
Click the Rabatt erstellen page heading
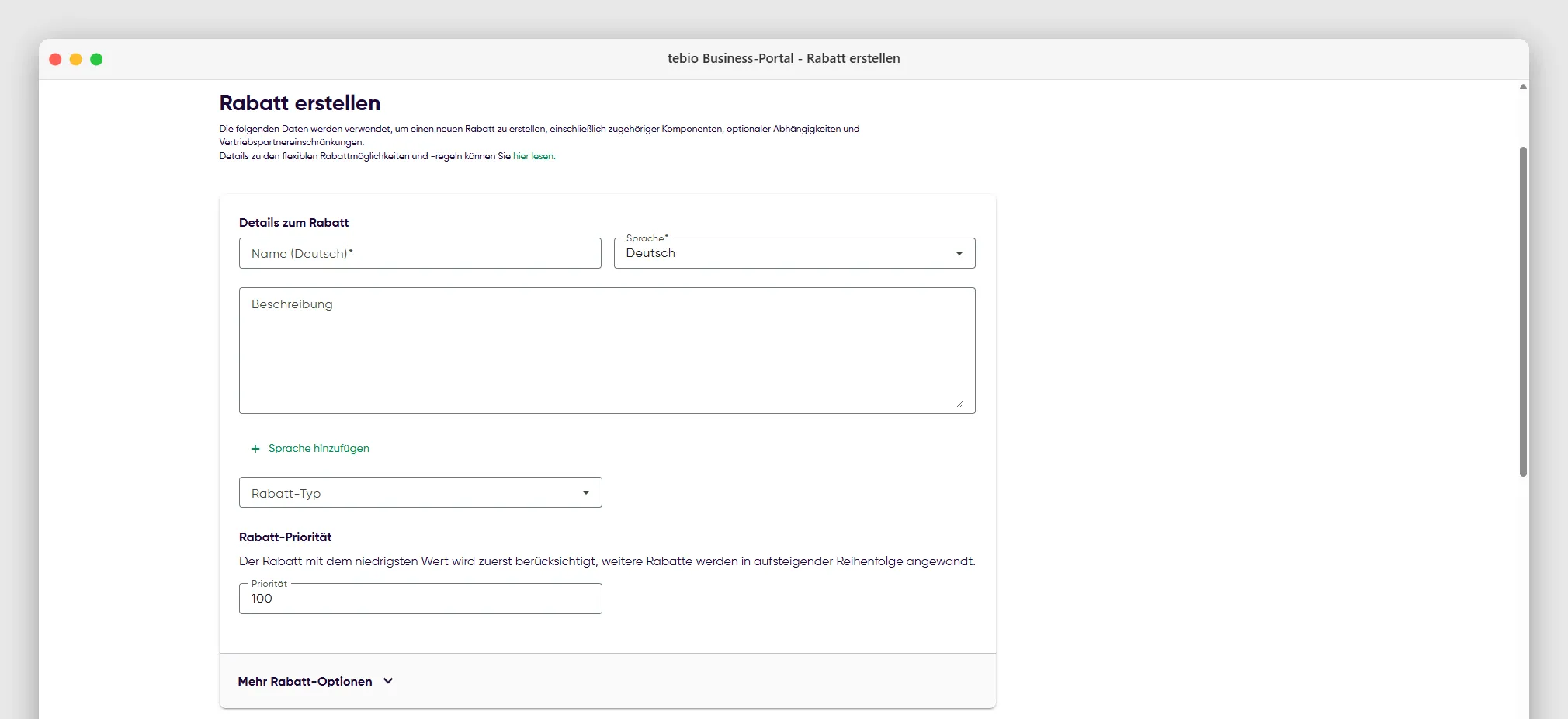[x=300, y=102]
